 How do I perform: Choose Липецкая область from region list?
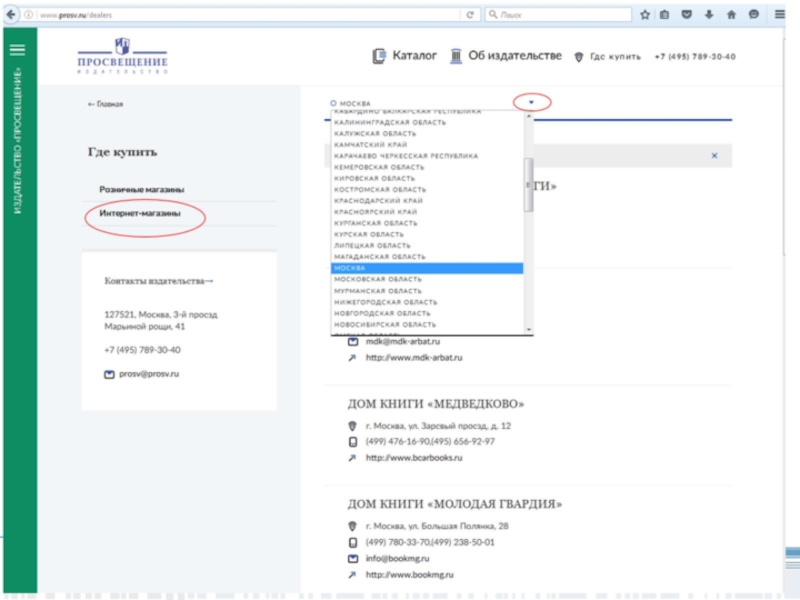pos(427,246)
